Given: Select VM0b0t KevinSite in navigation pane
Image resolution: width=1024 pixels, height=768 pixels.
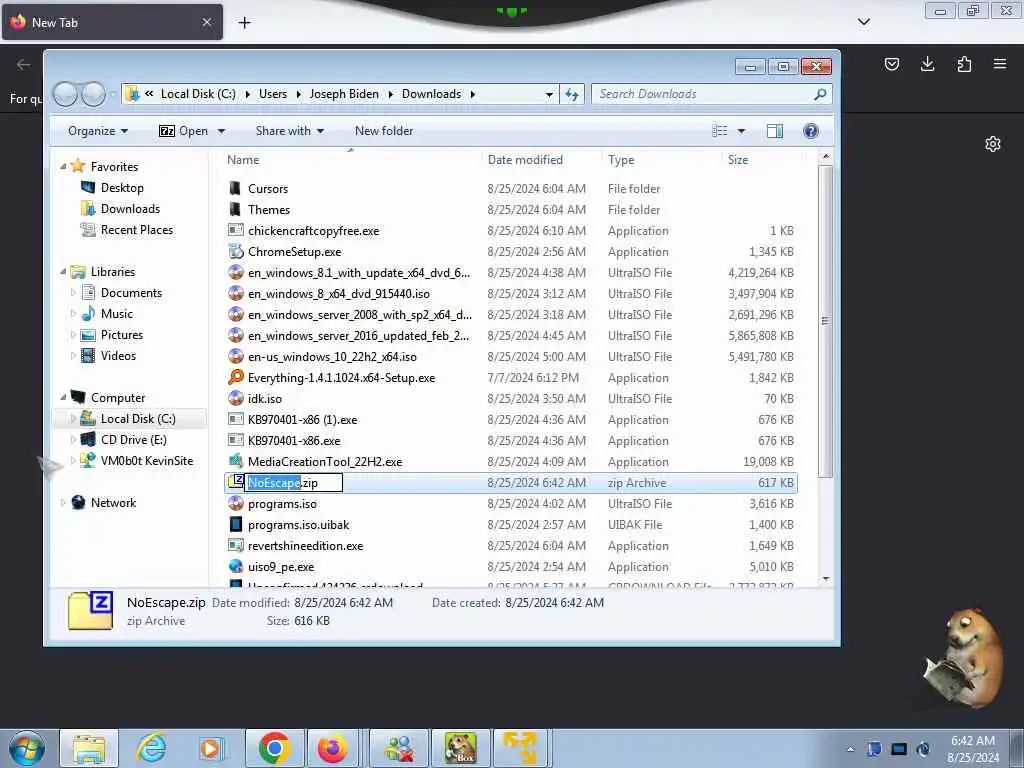Looking at the screenshot, I should click(147, 461).
